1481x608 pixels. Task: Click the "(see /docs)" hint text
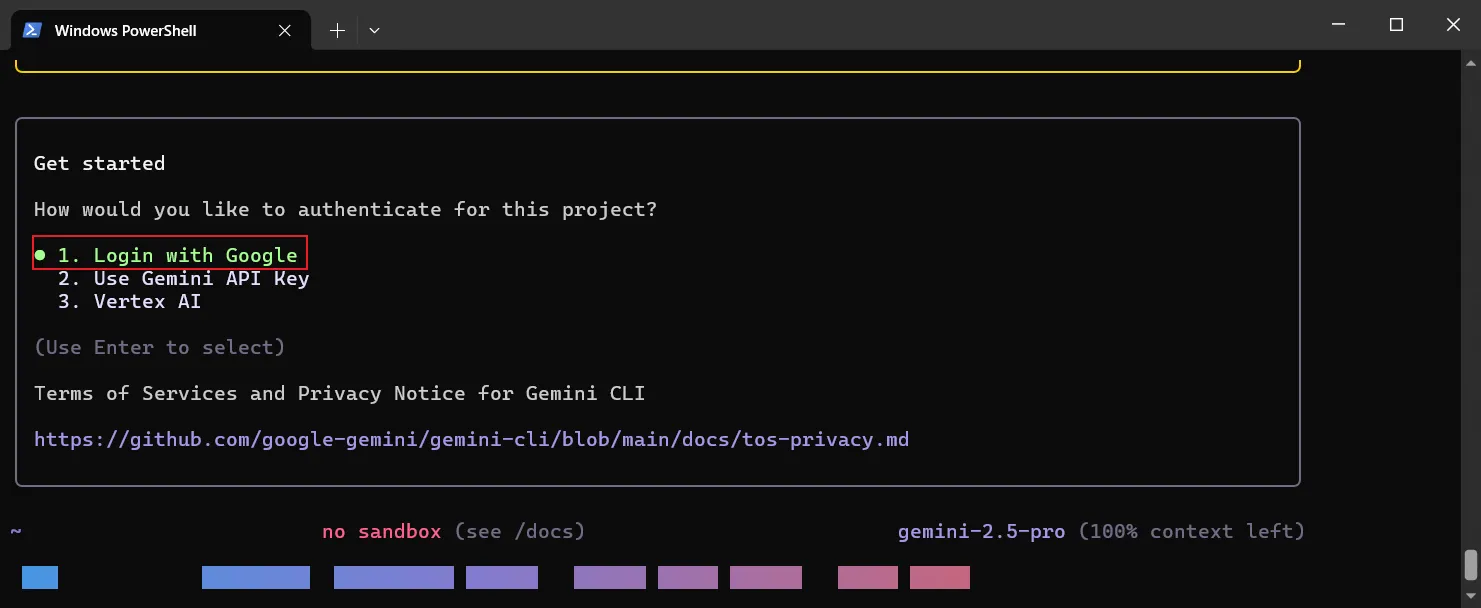coord(519,531)
